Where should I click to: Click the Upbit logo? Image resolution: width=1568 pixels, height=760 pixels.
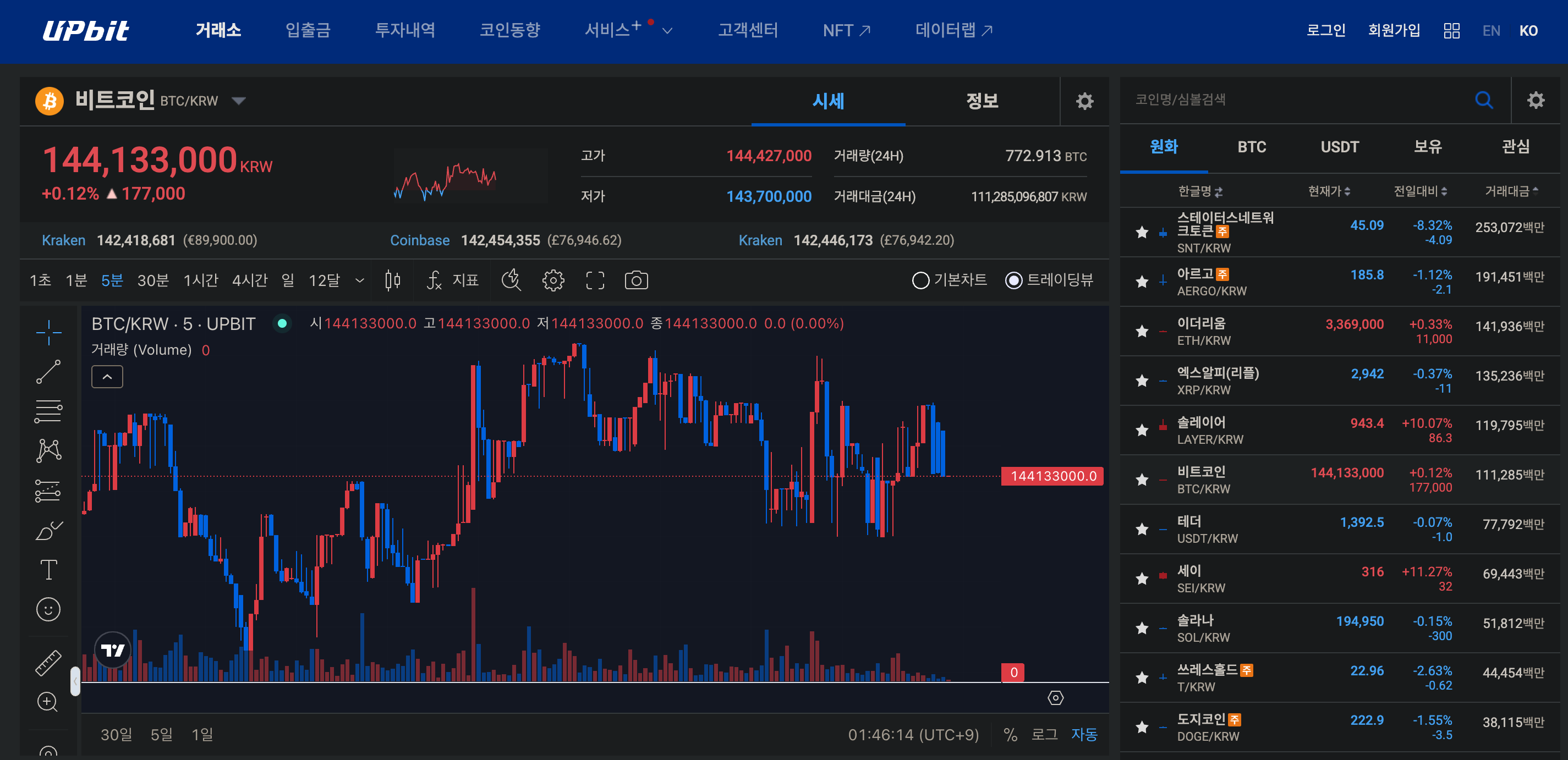tap(86, 30)
